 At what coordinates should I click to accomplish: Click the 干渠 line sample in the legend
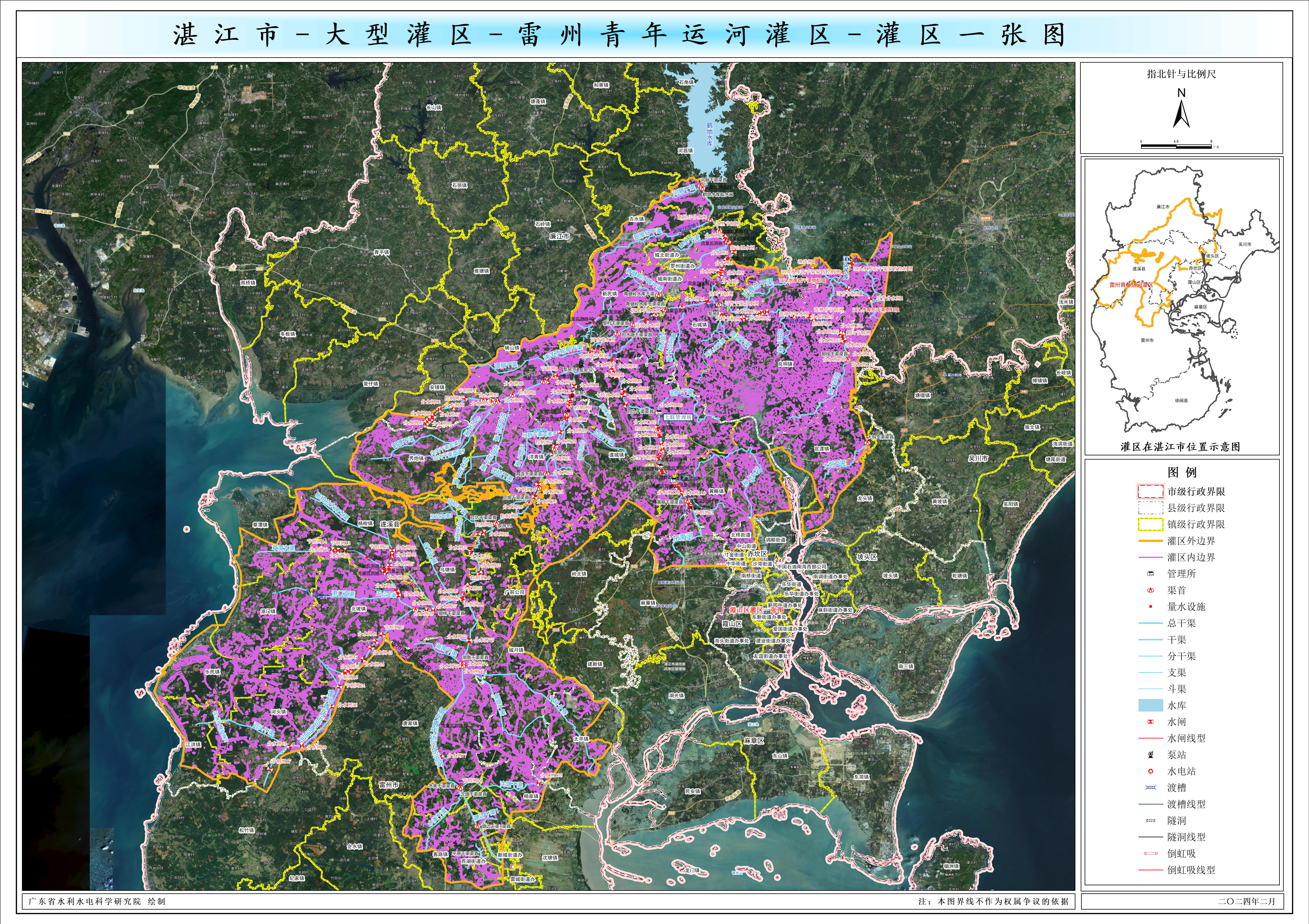point(1150,640)
